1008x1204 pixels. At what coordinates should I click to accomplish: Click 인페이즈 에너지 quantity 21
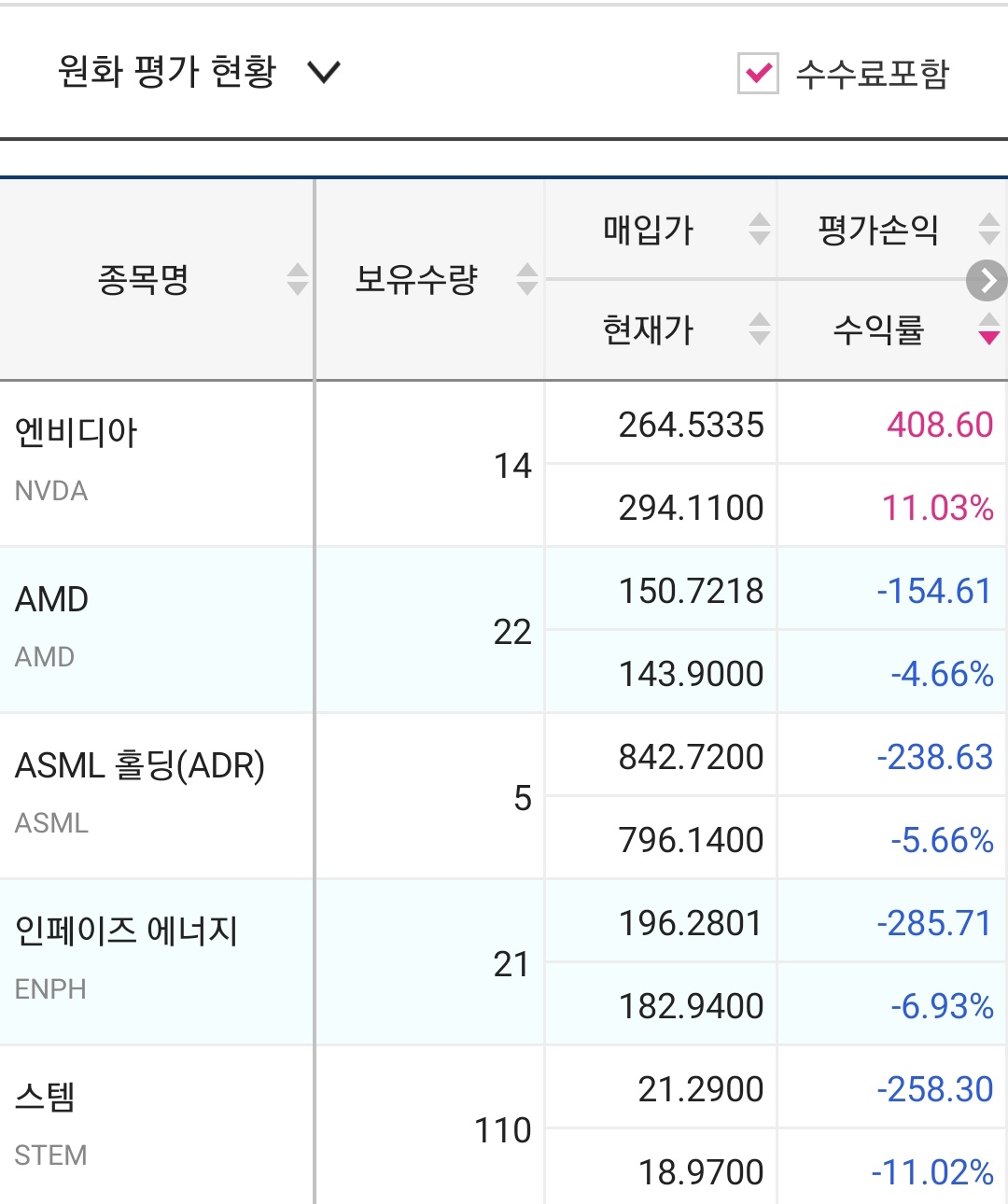(x=511, y=964)
